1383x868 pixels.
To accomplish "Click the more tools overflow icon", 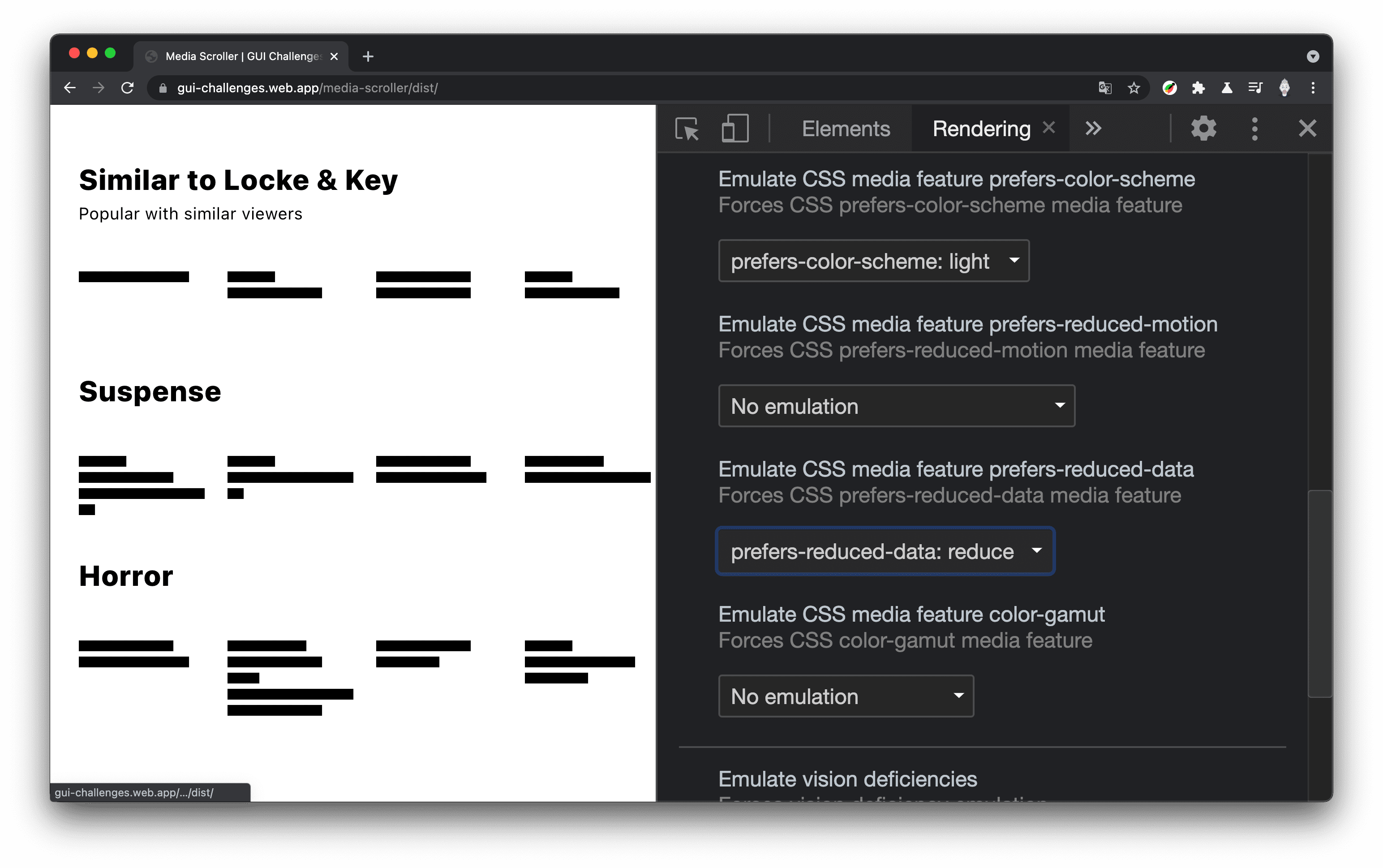I will pyautogui.click(x=1093, y=128).
